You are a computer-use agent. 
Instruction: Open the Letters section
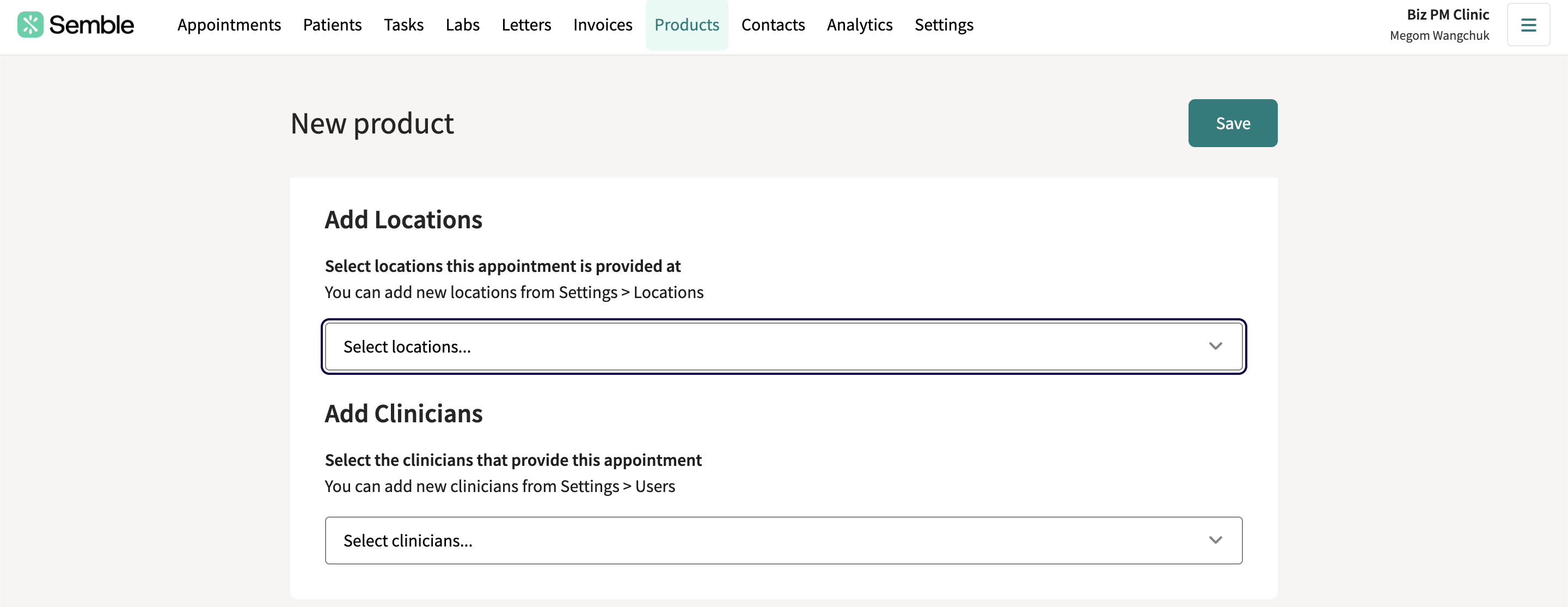click(526, 25)
